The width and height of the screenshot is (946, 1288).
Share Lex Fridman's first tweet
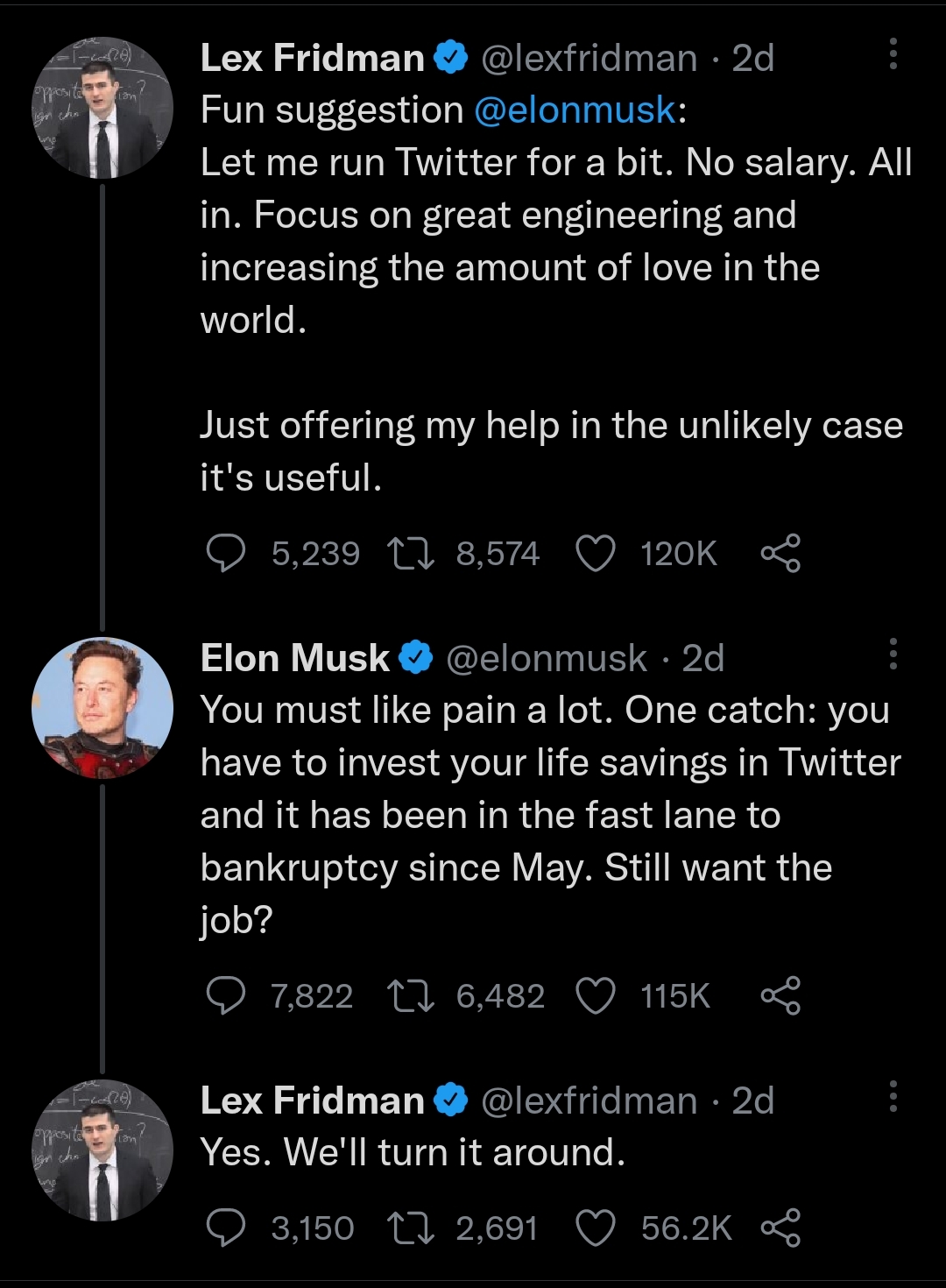pos(780,554)
